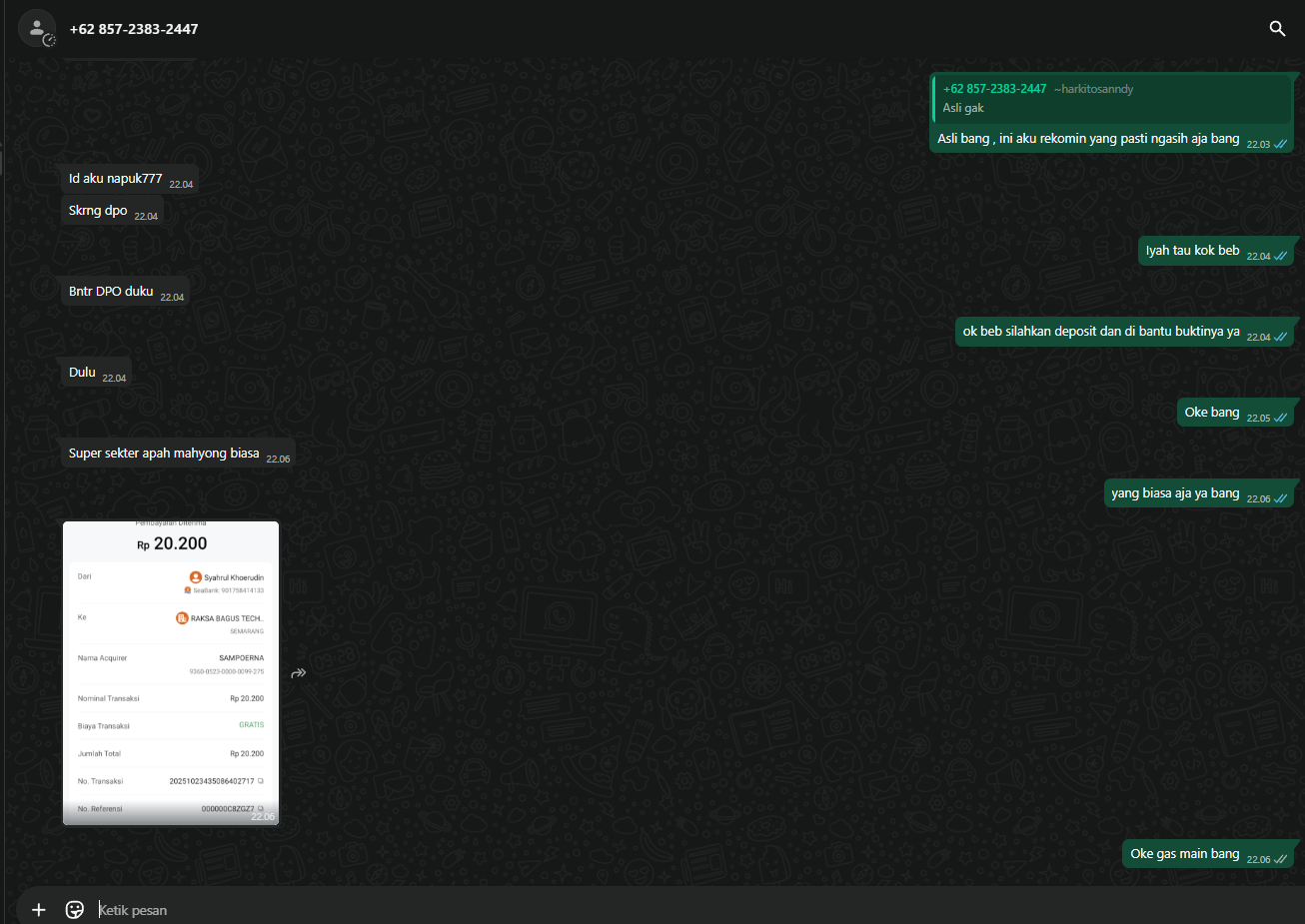The image size is (1305, 924).
Task: Open the contact profile avatar
Action: (37, 29)
